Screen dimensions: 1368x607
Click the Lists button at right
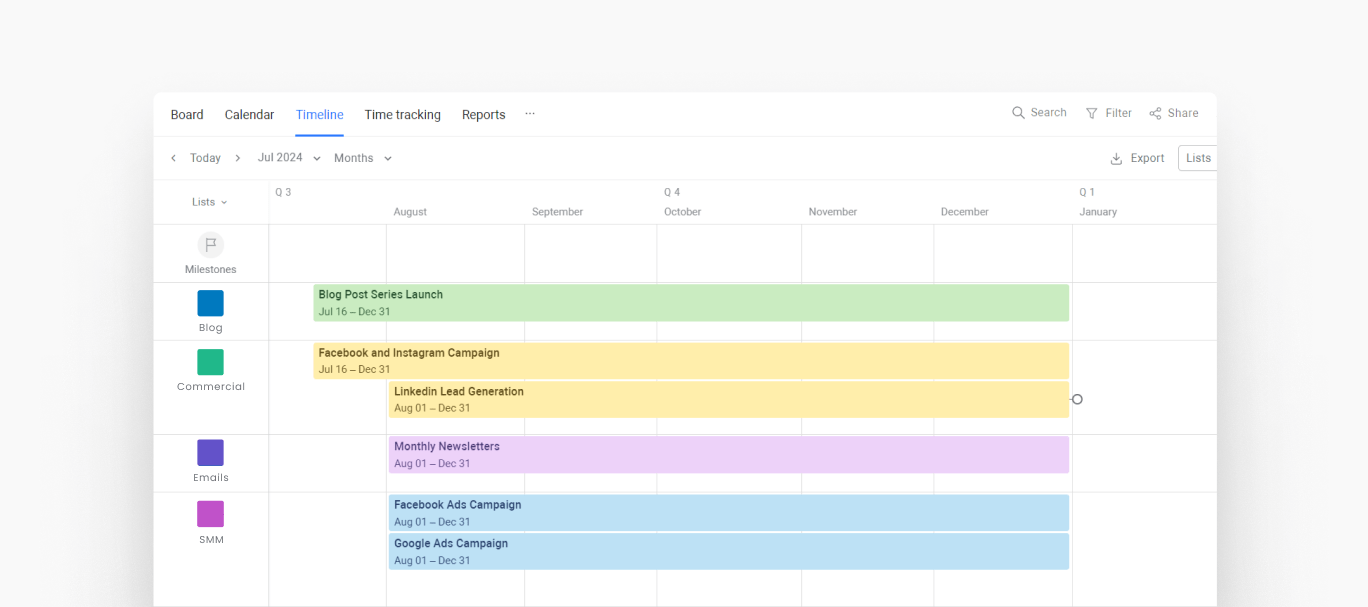[x=1197, y=158]
